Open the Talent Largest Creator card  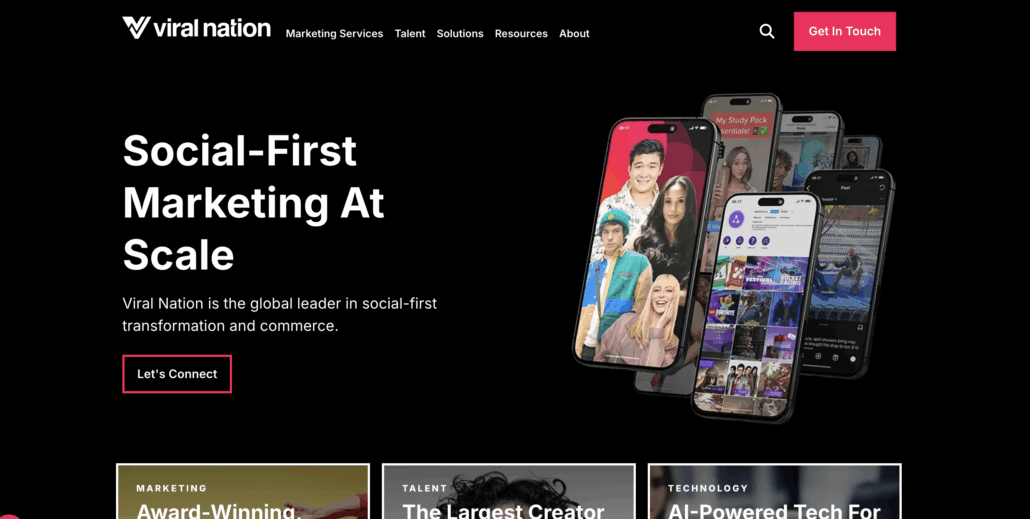[x=508, y=491]
